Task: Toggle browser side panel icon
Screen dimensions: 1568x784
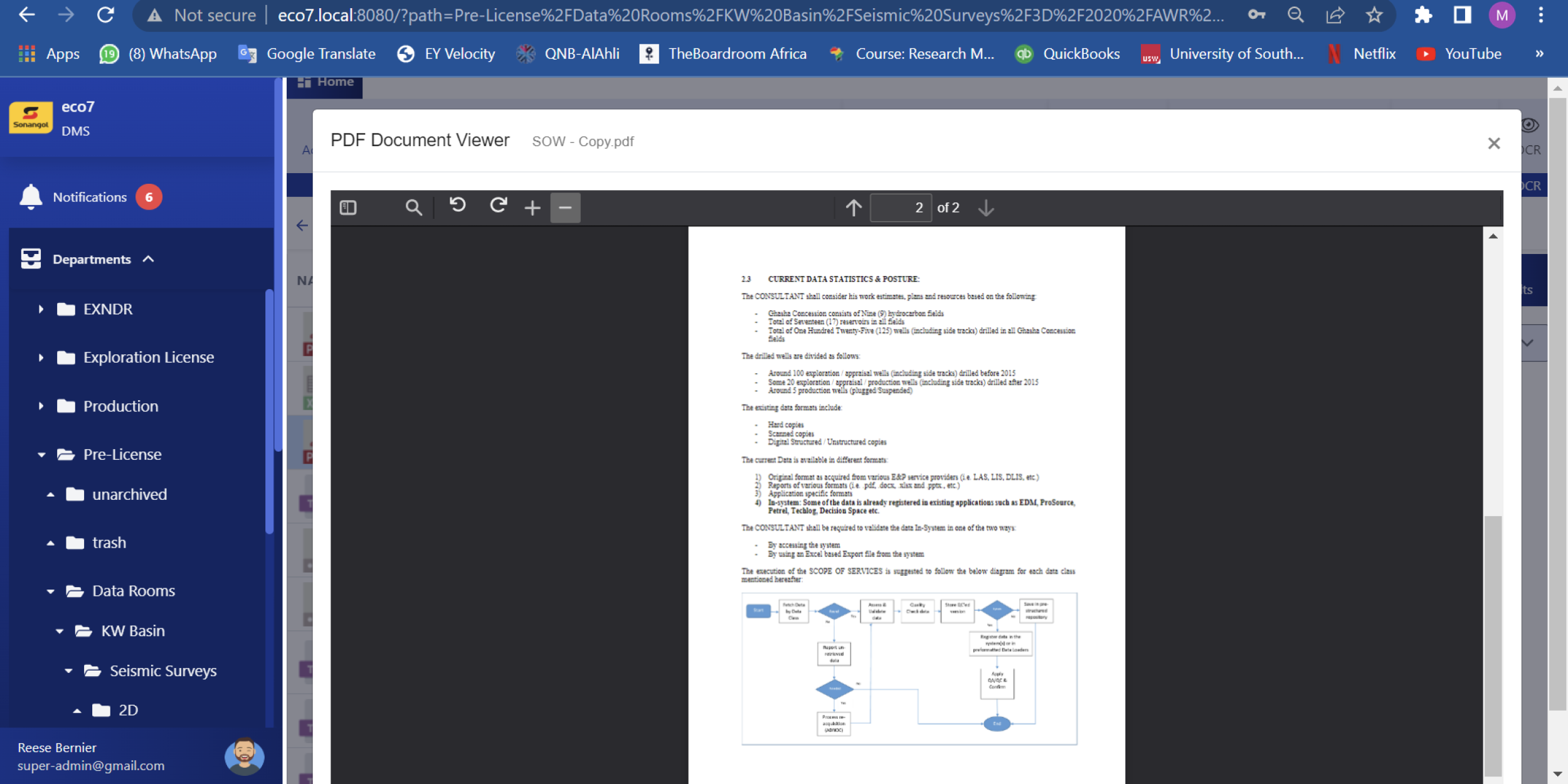Action: (x=1462, y=14)
